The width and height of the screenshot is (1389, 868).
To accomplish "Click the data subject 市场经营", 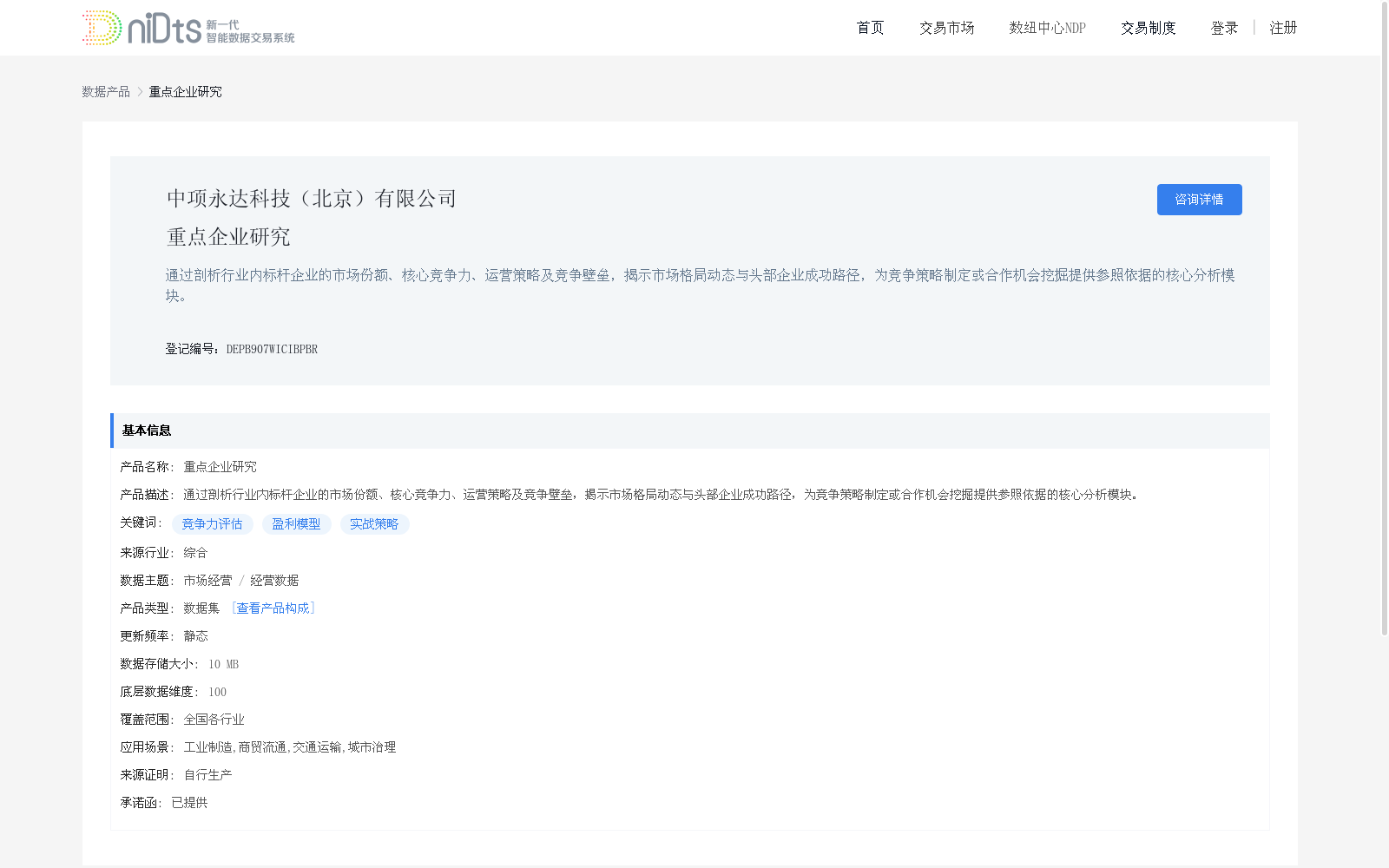I will (207, 581).
